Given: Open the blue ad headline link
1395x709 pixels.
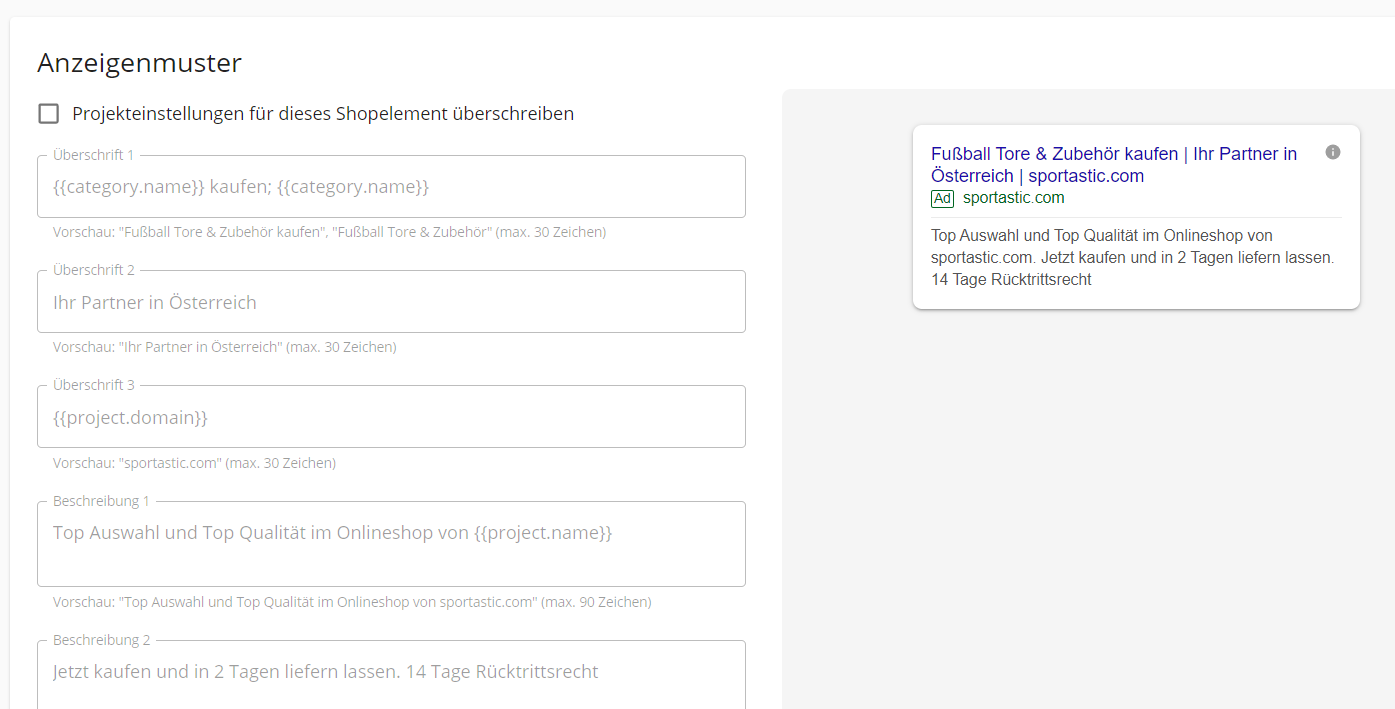Looking at the screenshot, I should (1114, 165).
